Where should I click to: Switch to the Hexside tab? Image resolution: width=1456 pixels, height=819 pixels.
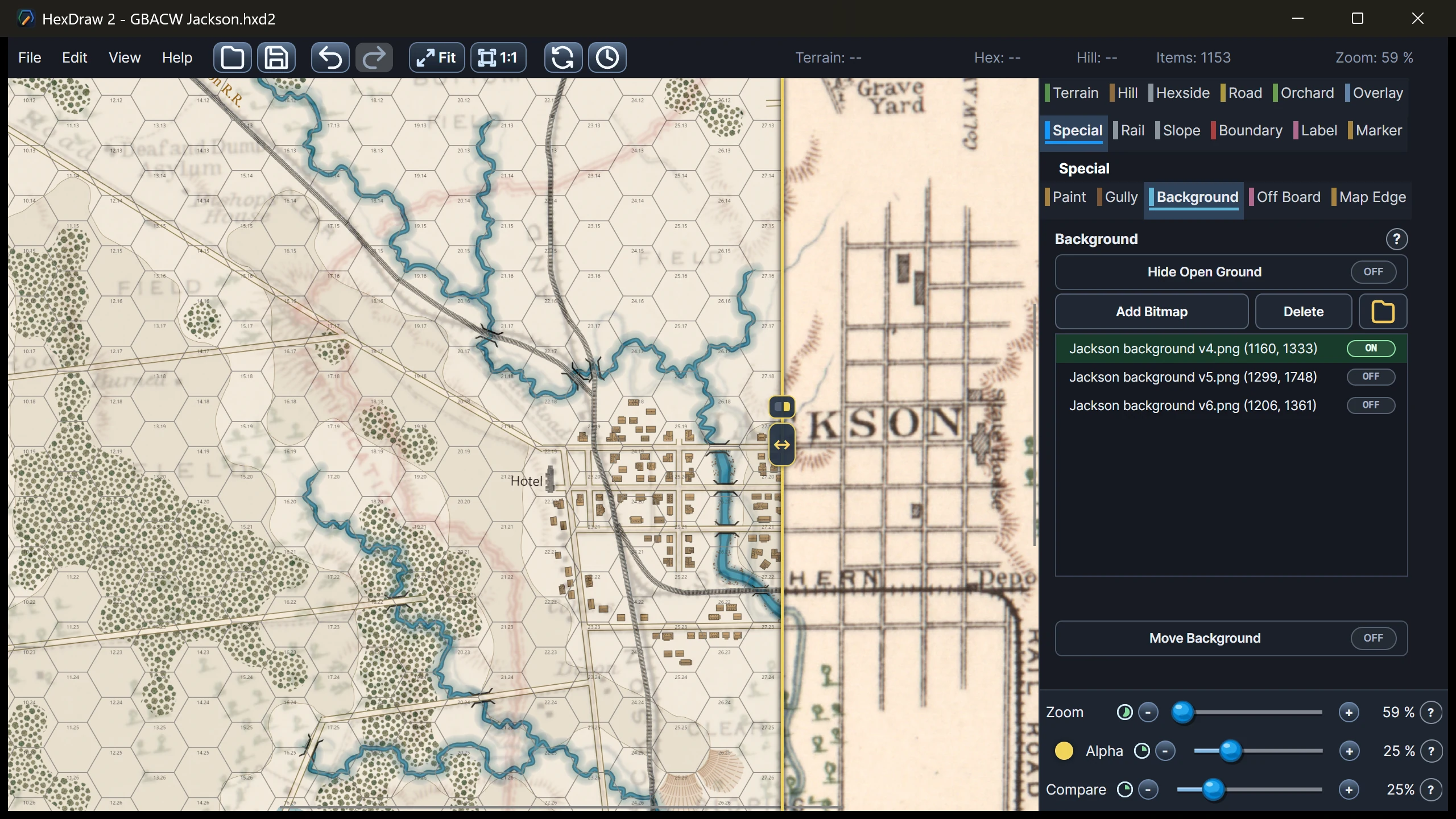1179,93
